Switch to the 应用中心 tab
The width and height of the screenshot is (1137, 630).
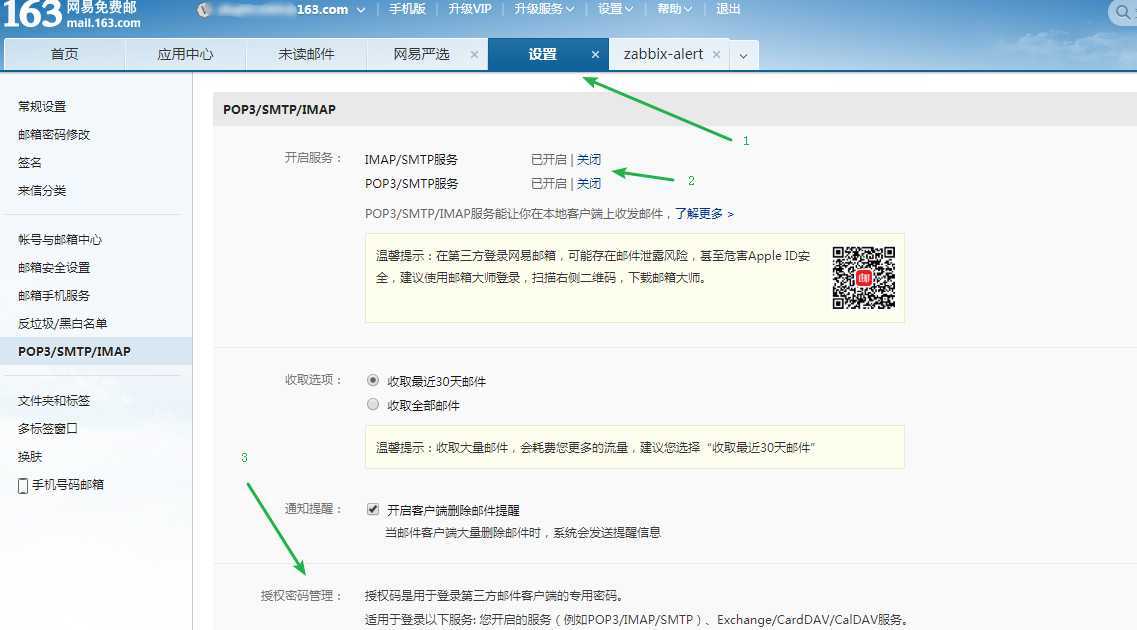[186, 54]
